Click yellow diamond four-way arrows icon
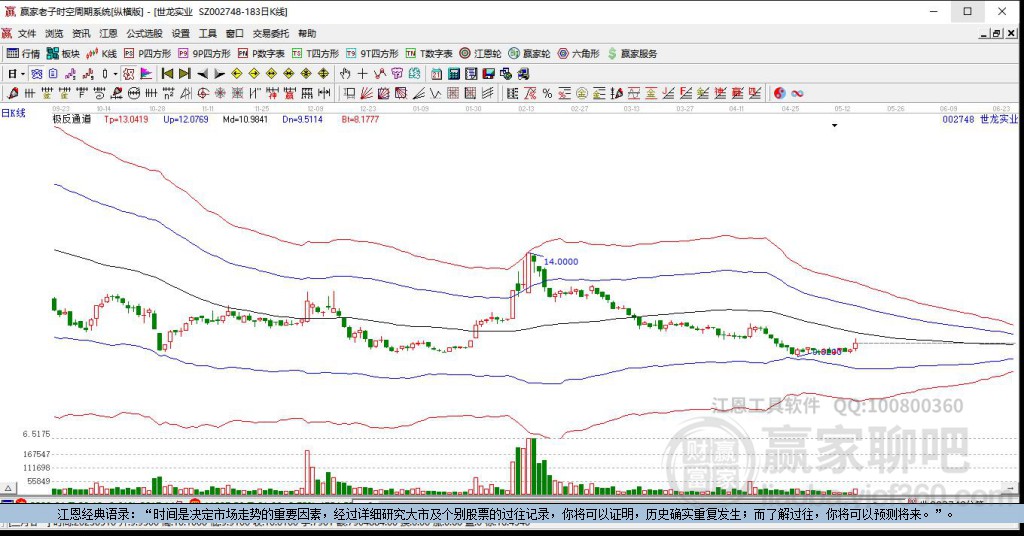This screenshot has width=1024, height=536. click(323, 74)
